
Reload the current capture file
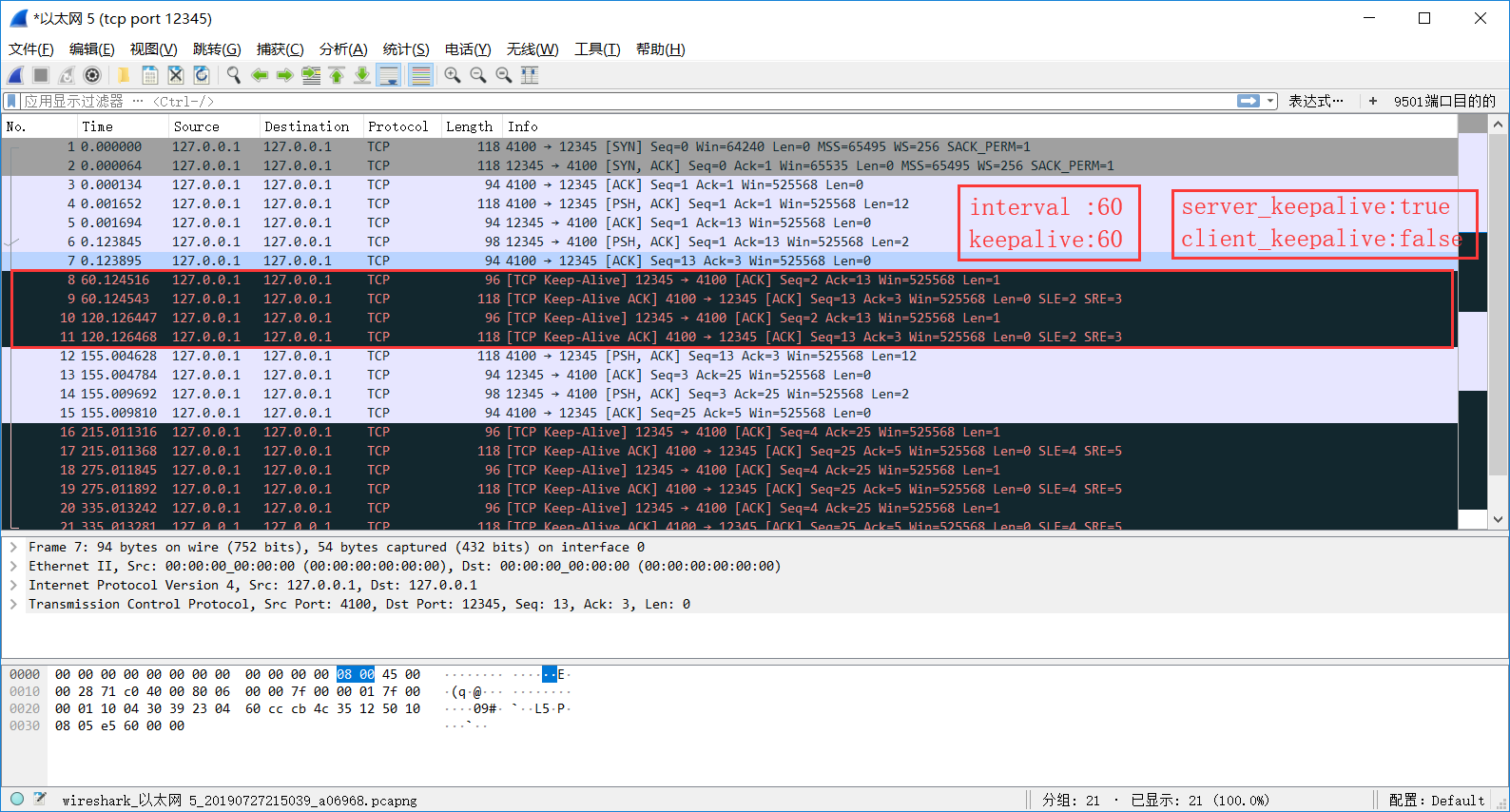point(202,75)
